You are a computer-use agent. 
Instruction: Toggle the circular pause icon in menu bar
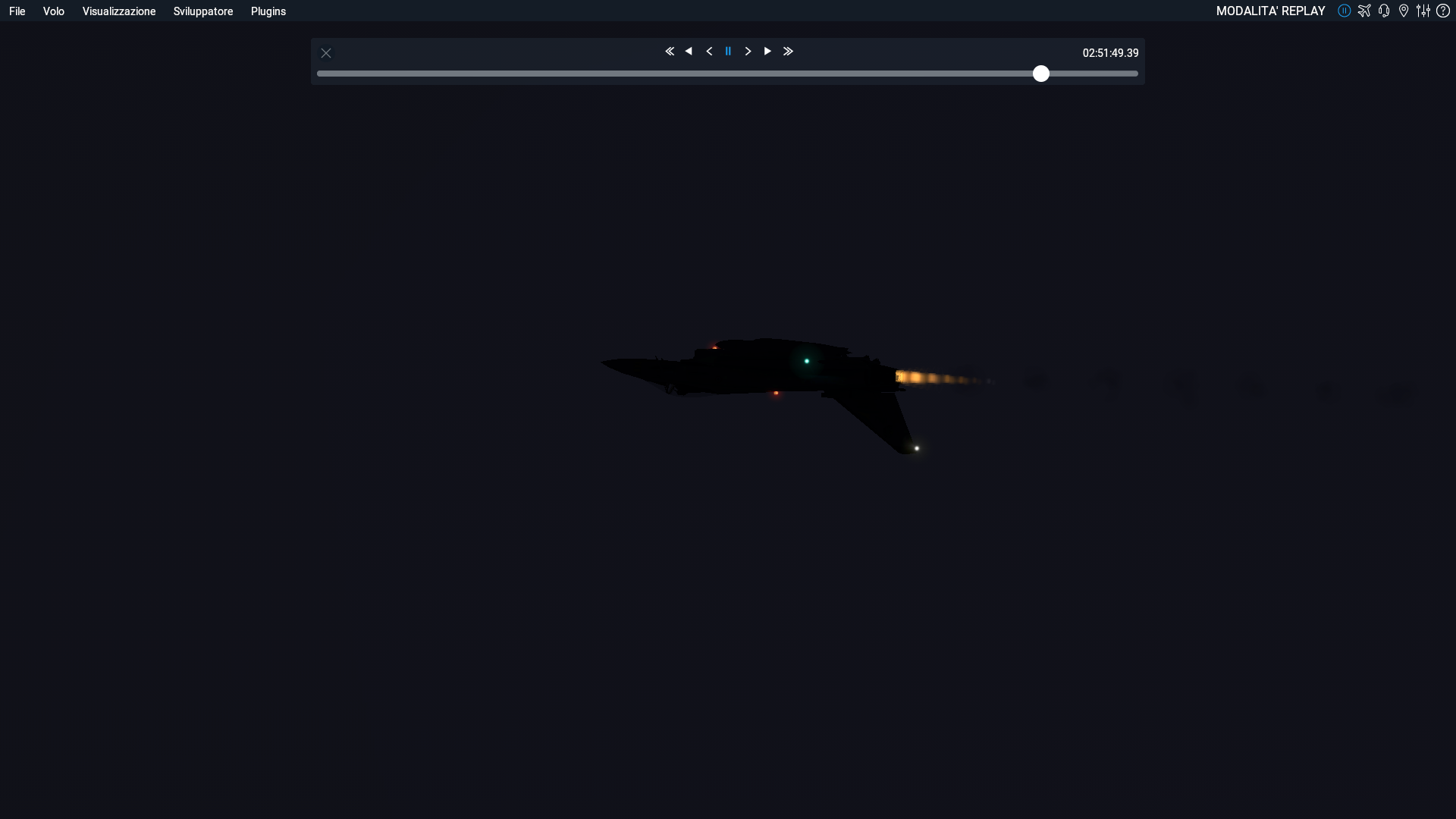pyautogui.click(x=1344, y=11)
